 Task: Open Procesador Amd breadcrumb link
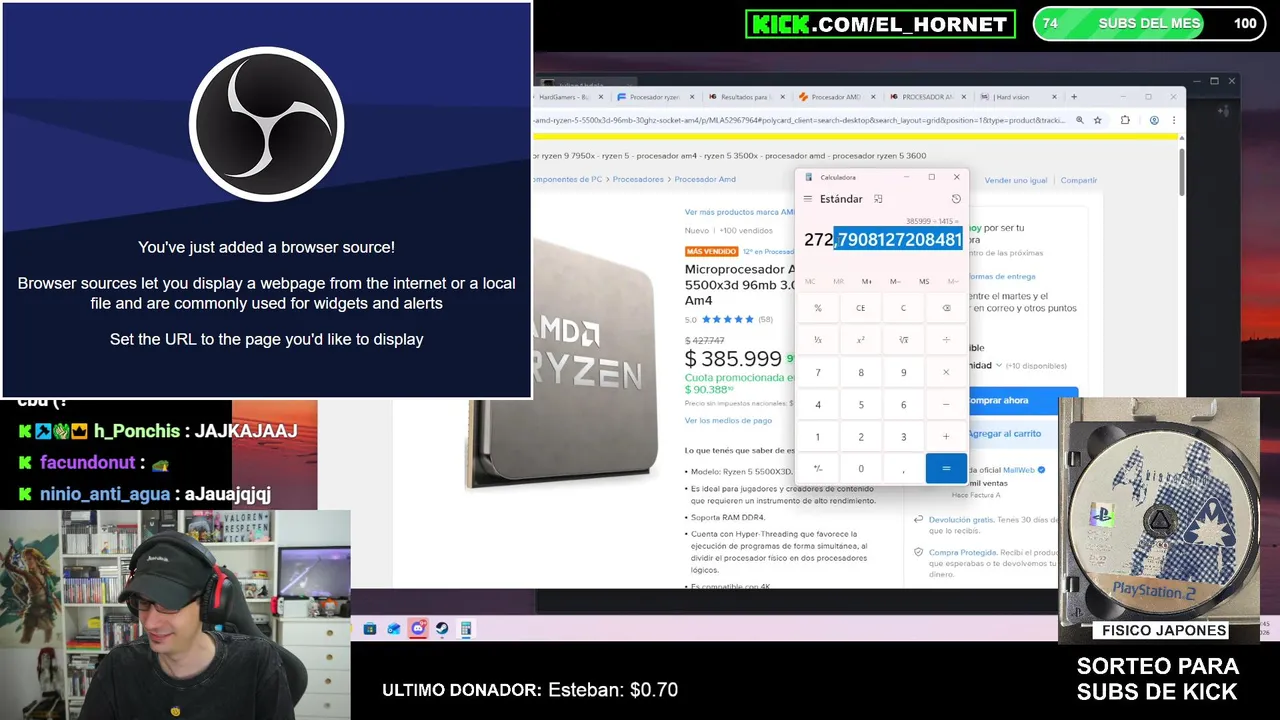tap(705, 179)
